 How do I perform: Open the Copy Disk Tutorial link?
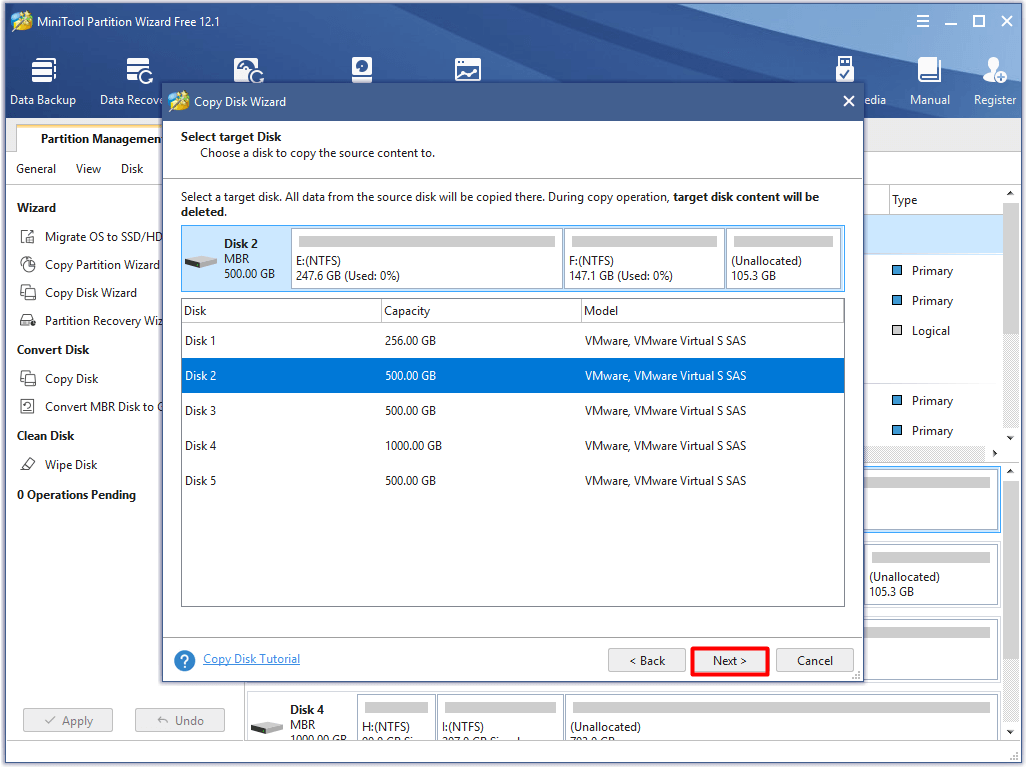pos(251,659)
